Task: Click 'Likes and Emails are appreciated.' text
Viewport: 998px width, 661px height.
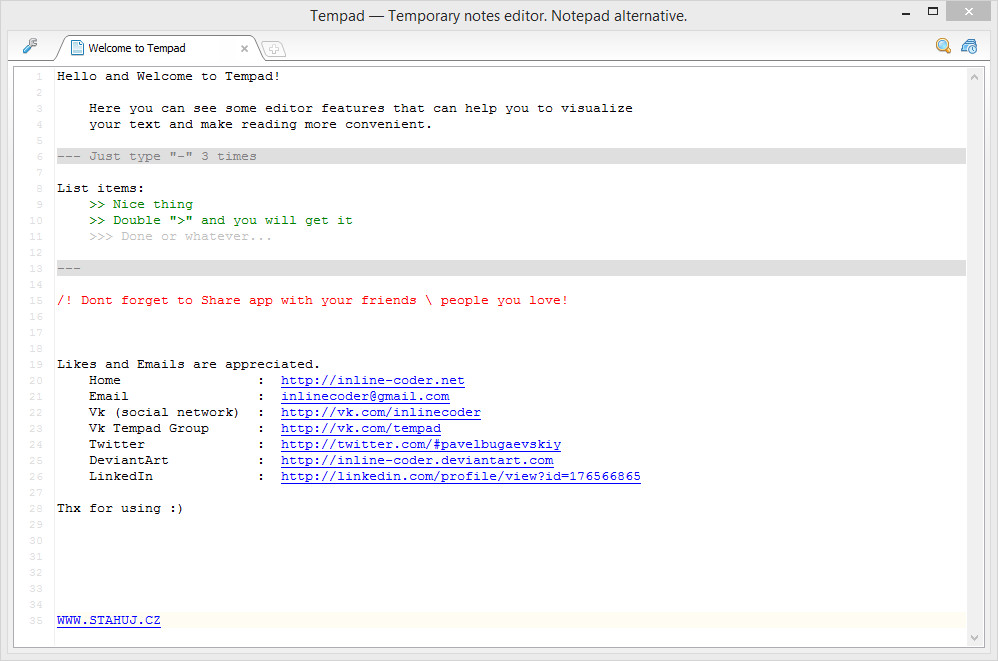Action: point(188,364)
